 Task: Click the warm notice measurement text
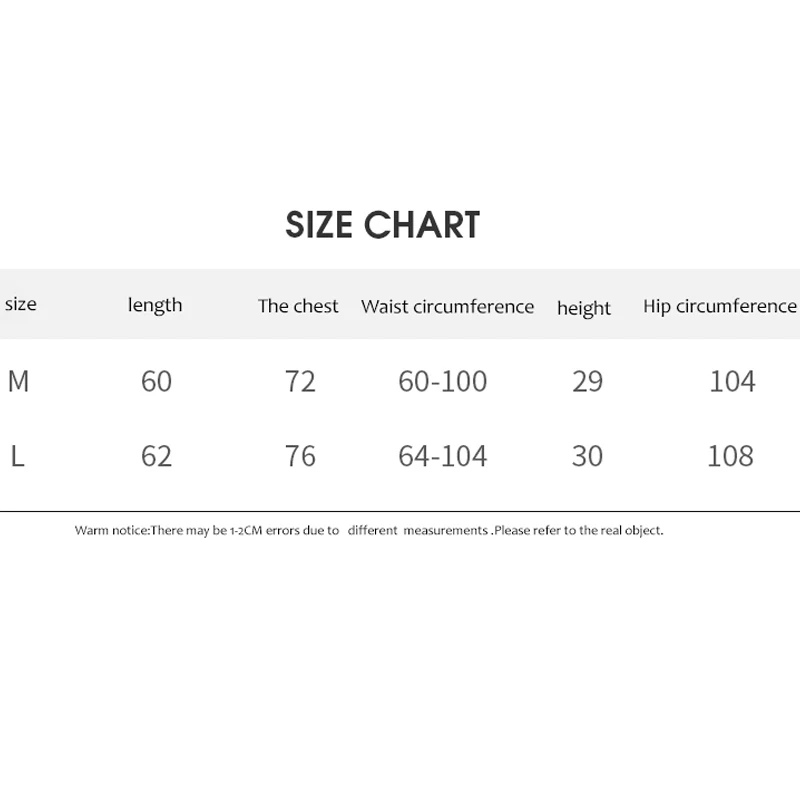pyautogui.click(x=369, y=530)
